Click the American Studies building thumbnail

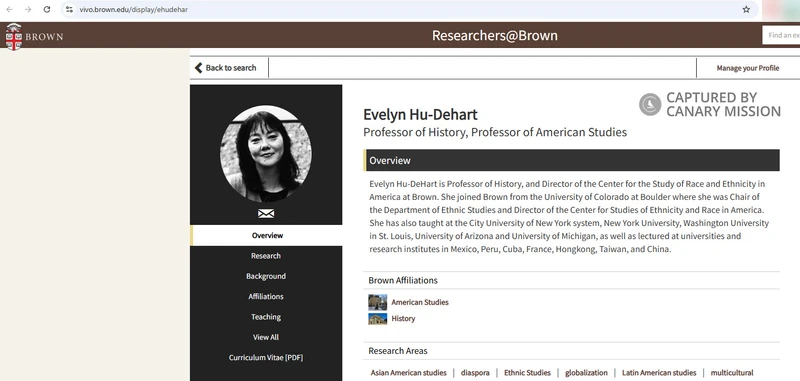coord(378,302)
